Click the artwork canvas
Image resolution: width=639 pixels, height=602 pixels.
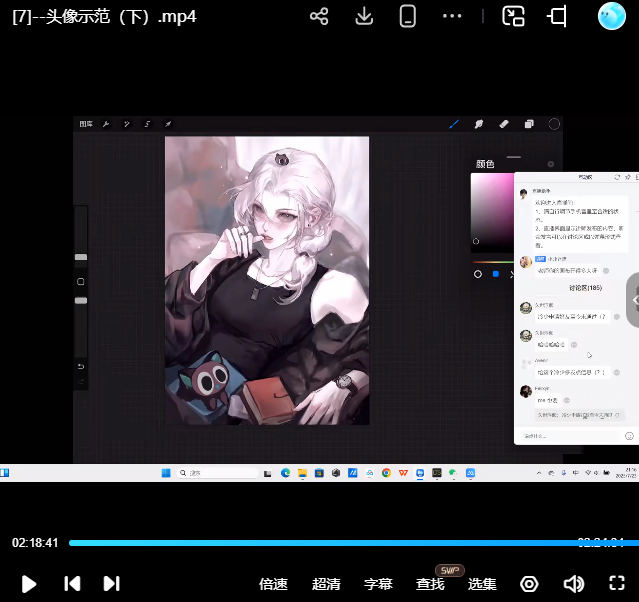click(x=267, y=280)
